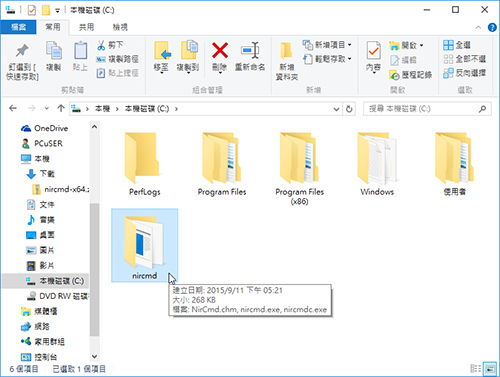This screenshot has width=500, height=377.
Task: Open Videos (影片) in the sidebar
Action: point(40,266)
